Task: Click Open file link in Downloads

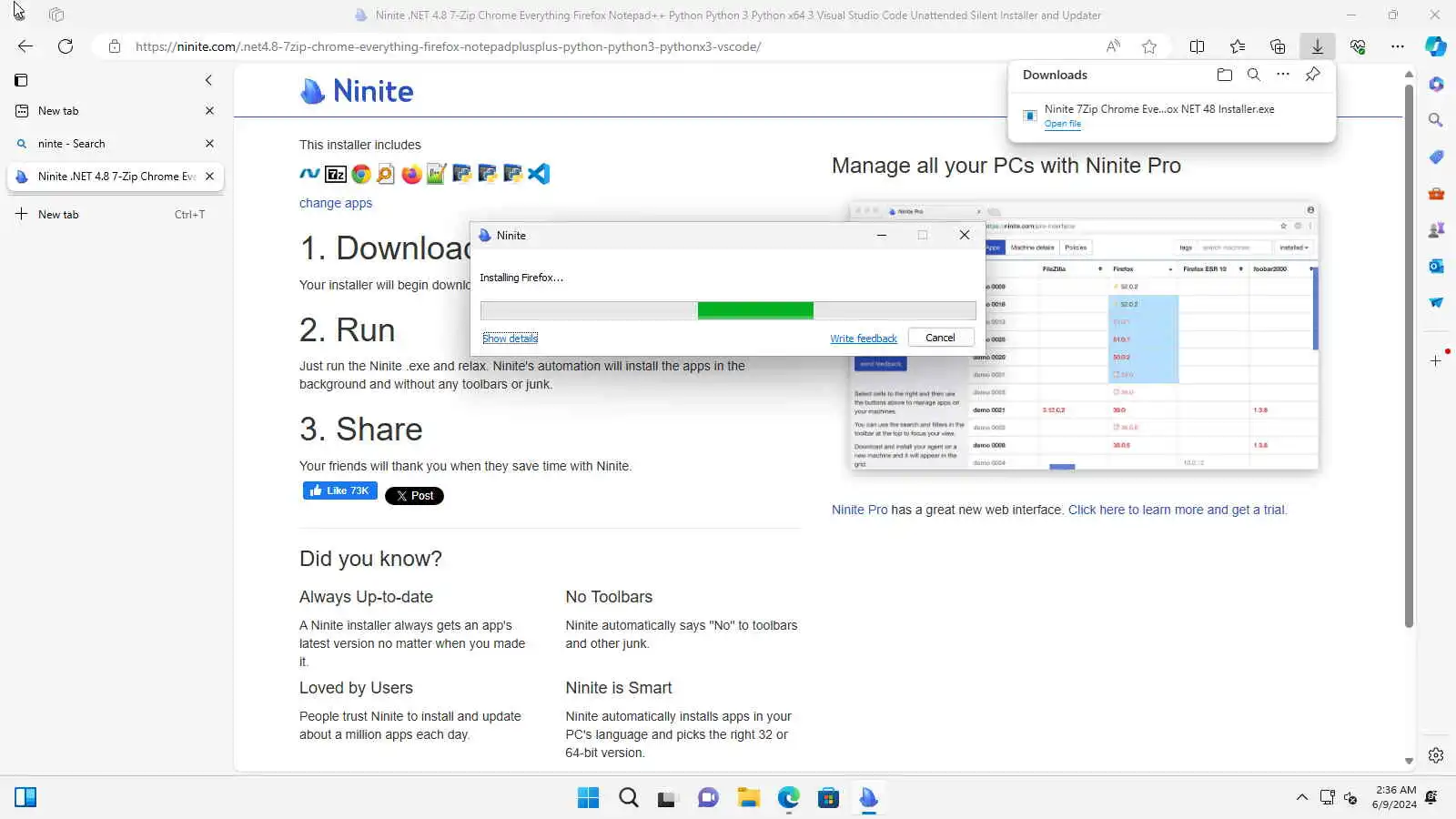Action: [1063, 124]
